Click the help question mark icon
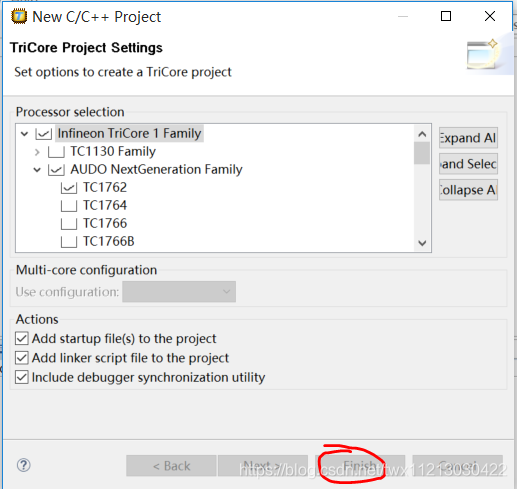Image resolution: width=517 pixels, height=489 pixels. point(24,465)
